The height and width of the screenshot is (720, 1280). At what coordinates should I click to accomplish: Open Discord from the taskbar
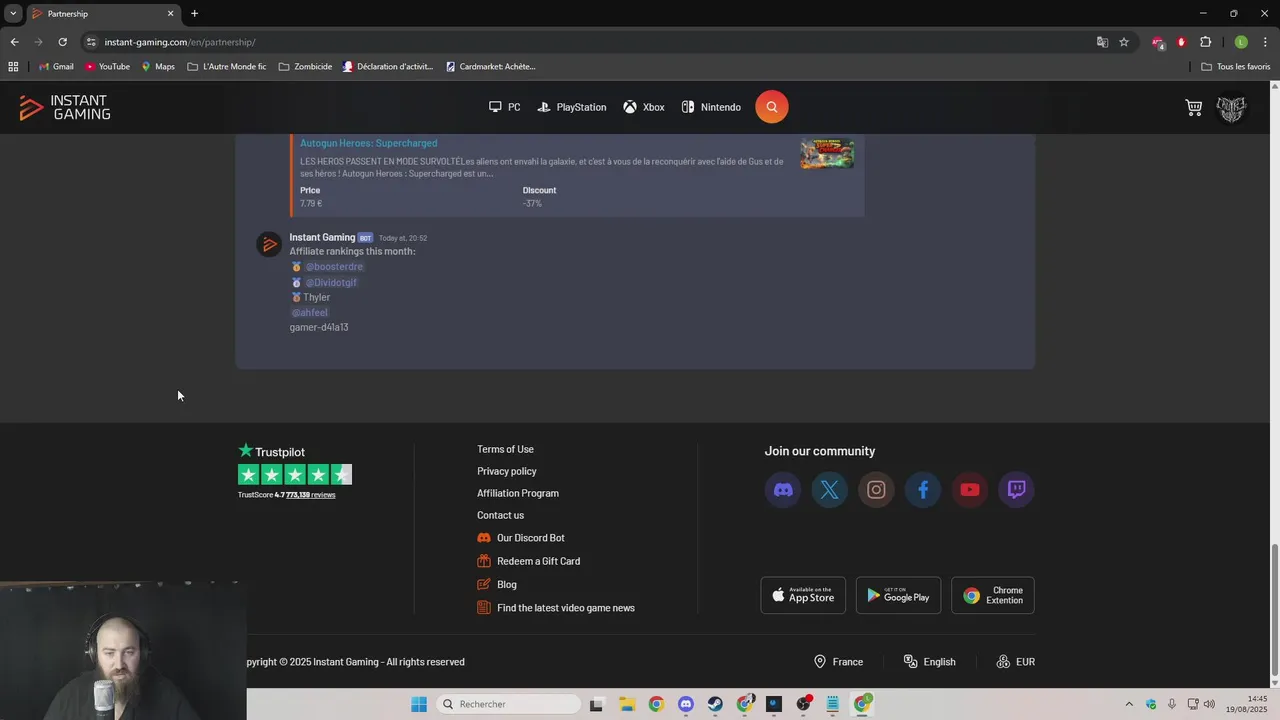tap(685, 704)
